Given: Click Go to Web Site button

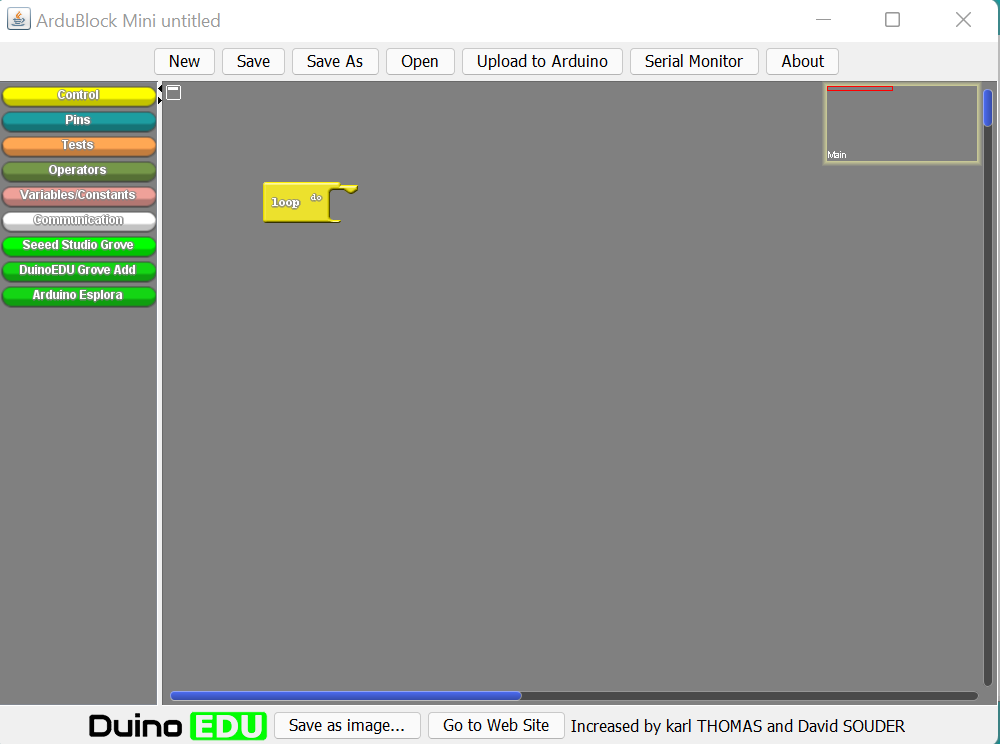Looking at the screenshot, I should coord(496,726).
